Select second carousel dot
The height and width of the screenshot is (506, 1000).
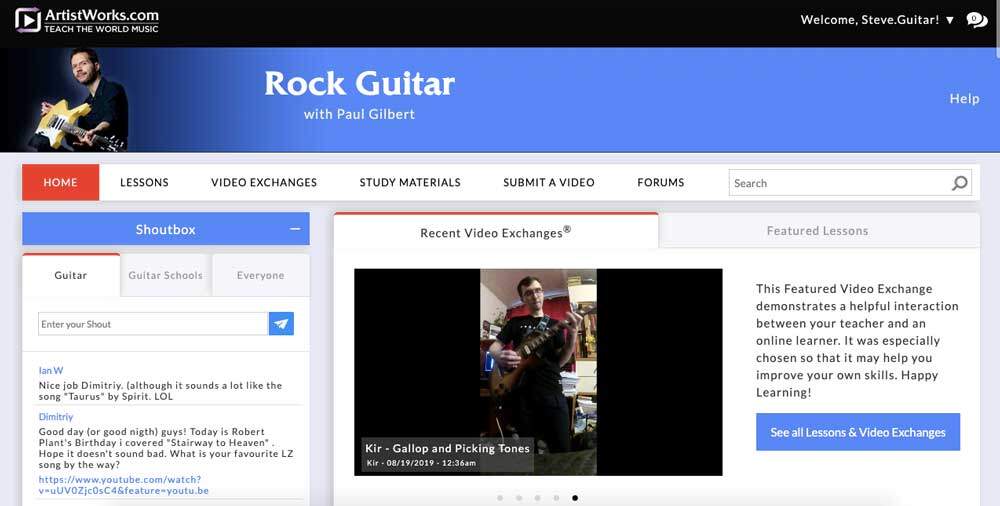pos(519,498)
